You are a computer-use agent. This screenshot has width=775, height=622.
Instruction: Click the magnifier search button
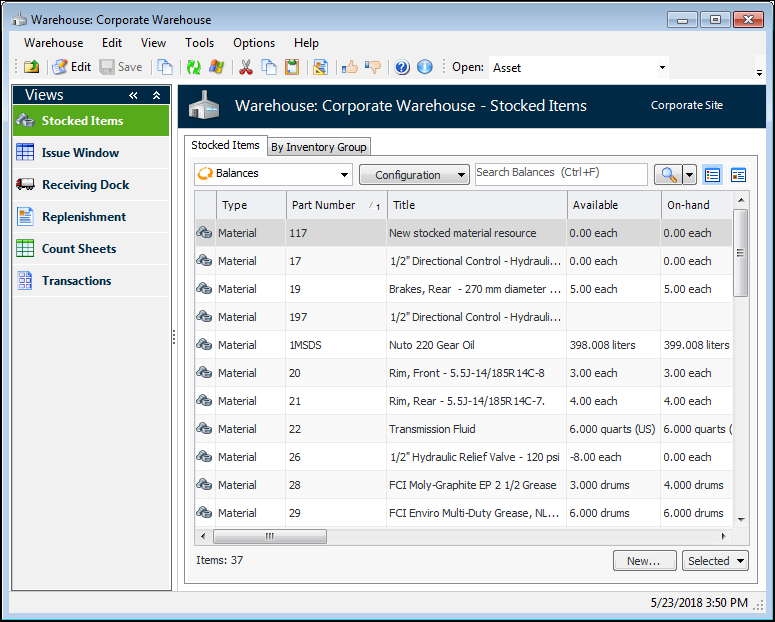[x=667, y=174]
